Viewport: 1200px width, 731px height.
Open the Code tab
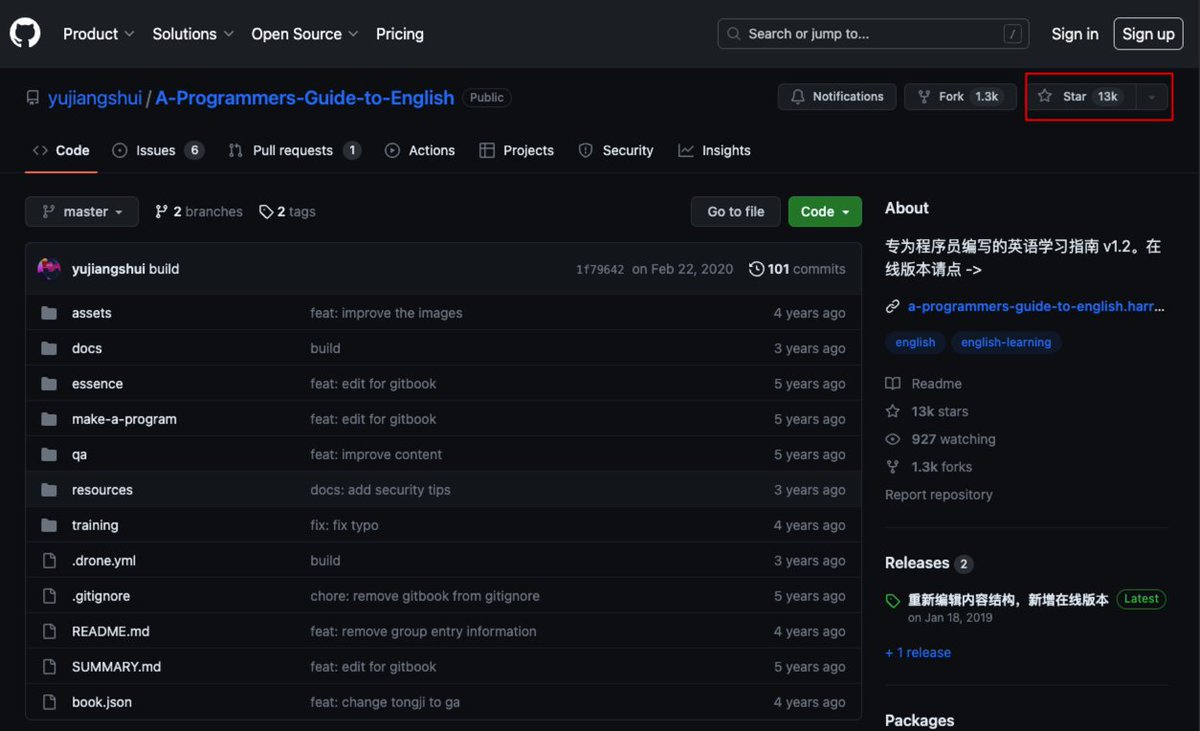coord(61,151)
